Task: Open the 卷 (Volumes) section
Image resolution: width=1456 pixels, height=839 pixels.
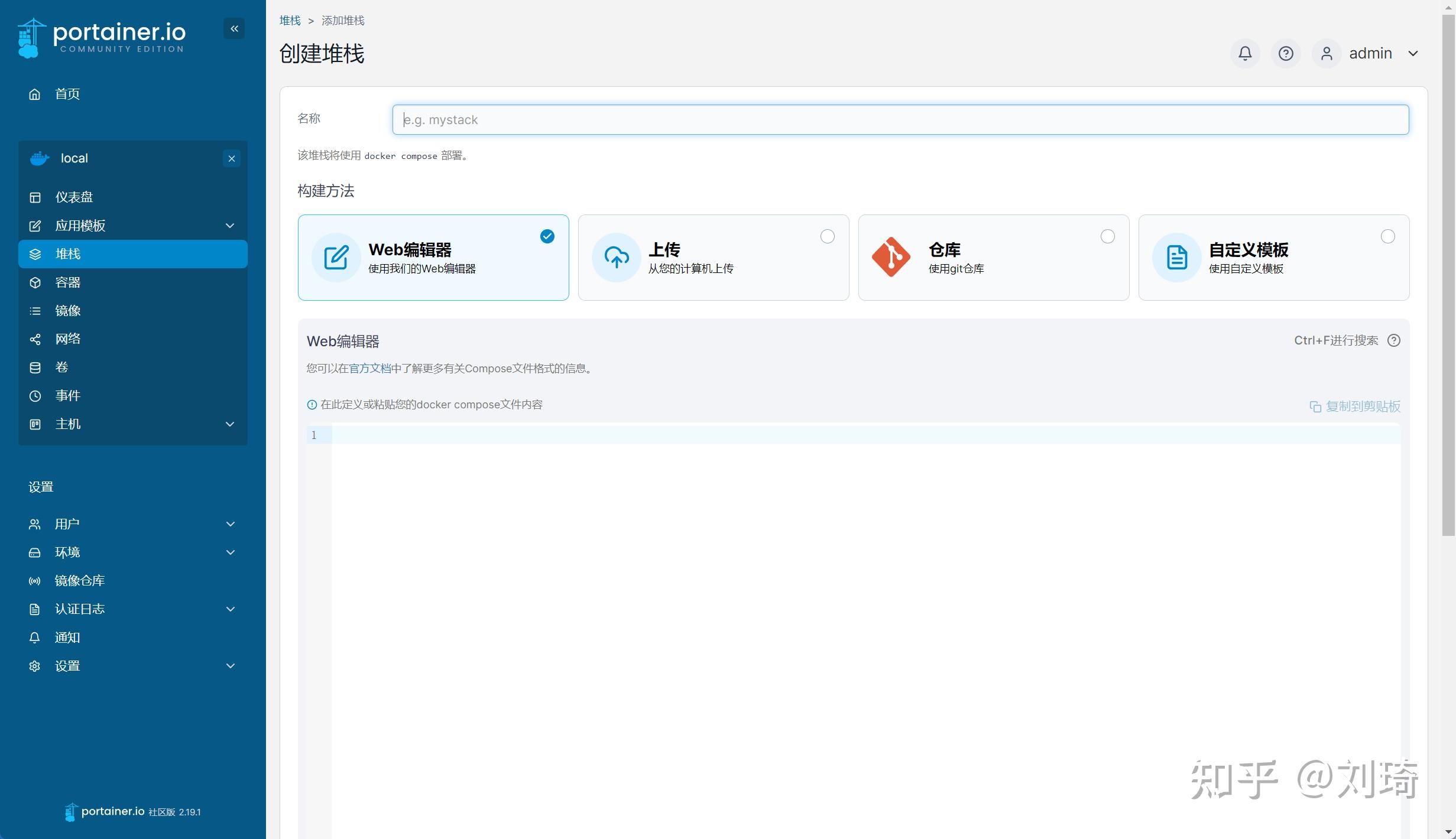Action: click(x=61, y=367)
